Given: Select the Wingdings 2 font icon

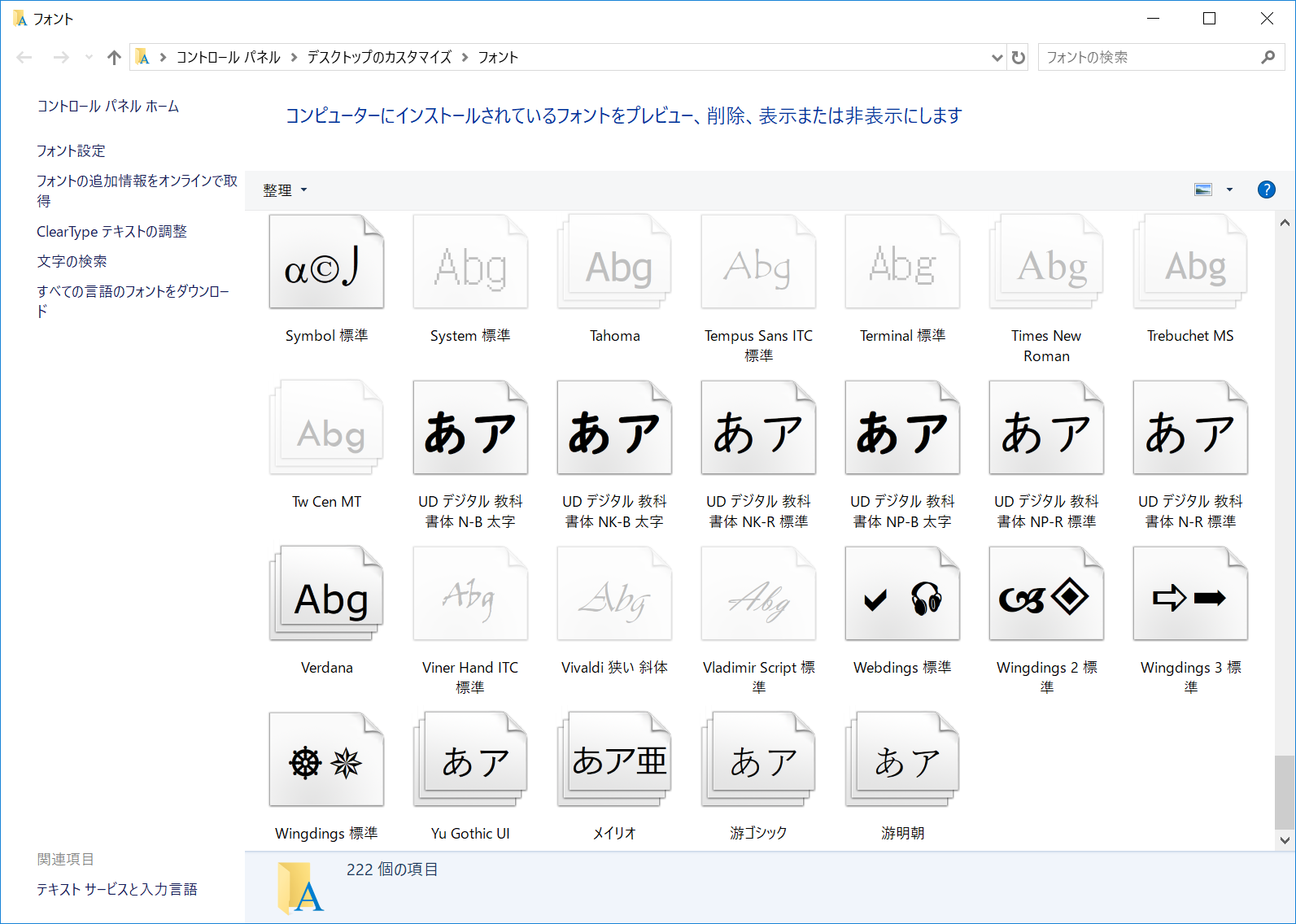Looking at the screenshot, I should pyautogui.click(x=1046, y=594).
